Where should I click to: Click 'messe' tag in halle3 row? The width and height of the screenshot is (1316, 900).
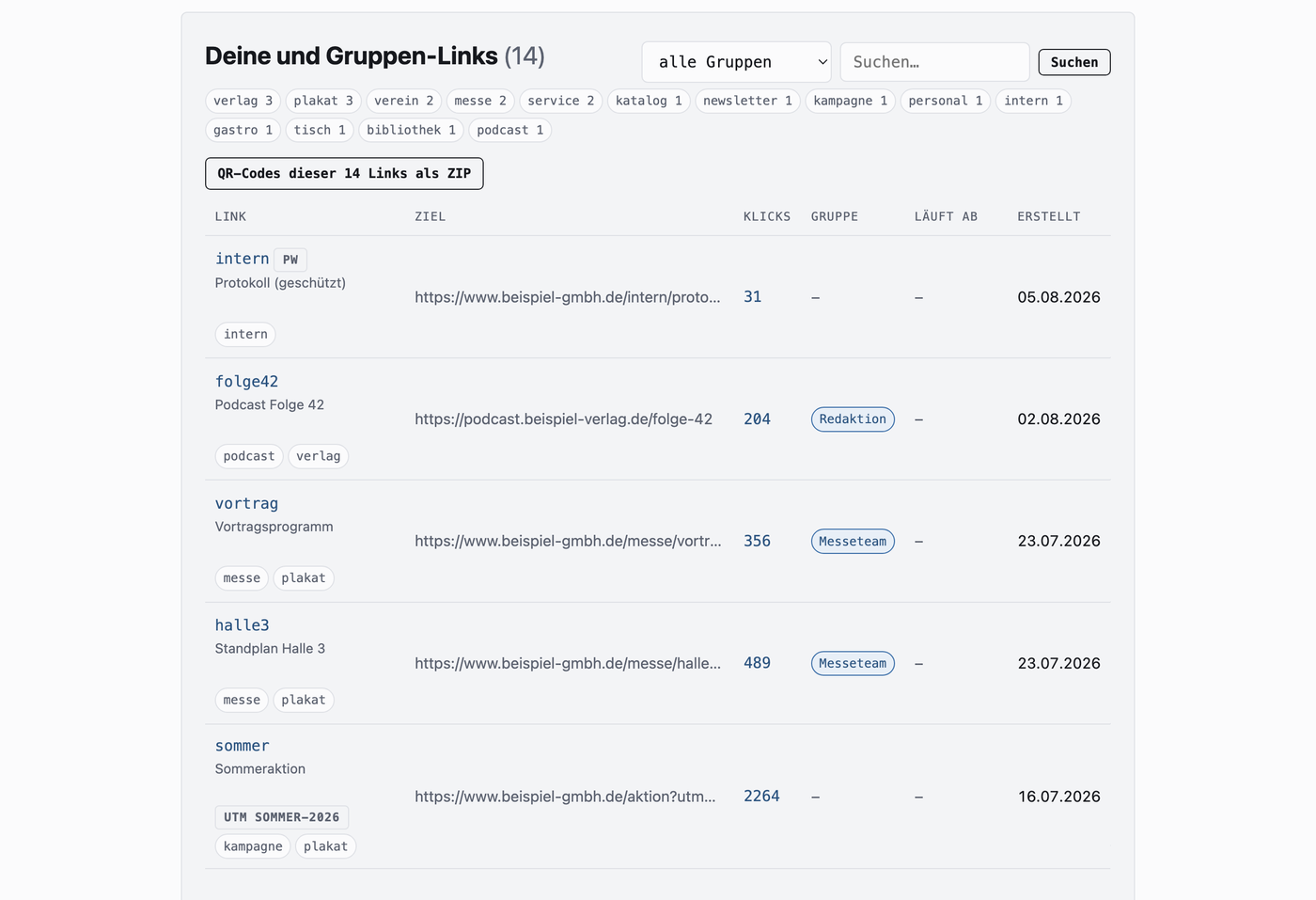click(x=242, y=700)
